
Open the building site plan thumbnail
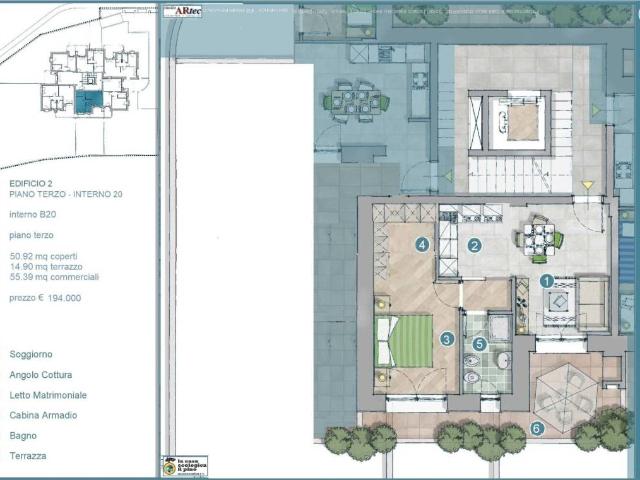coord(78,84)
